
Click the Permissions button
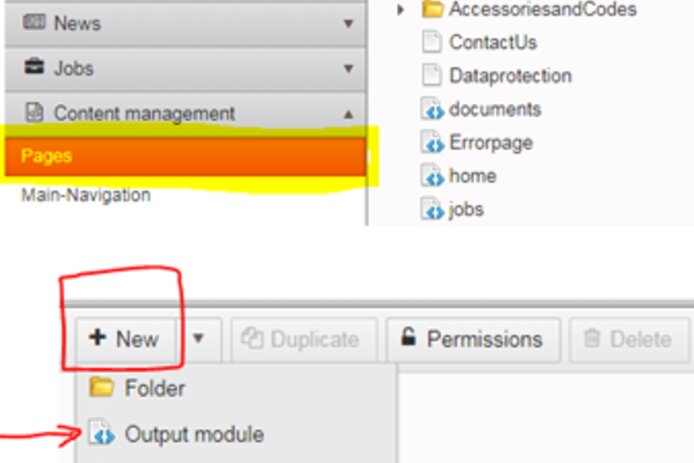(x=474, y=340)
